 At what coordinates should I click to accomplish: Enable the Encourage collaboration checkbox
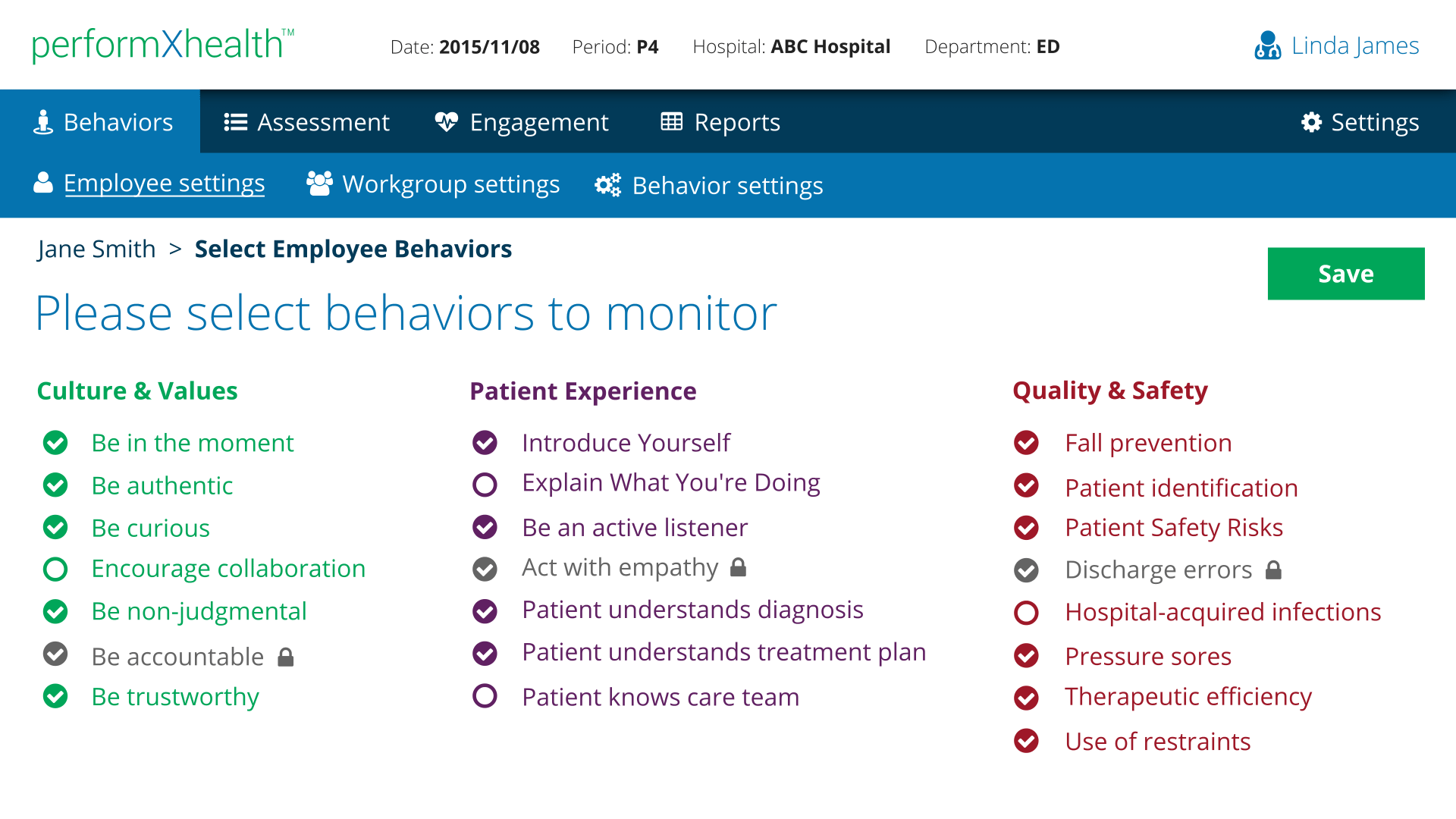55,569
